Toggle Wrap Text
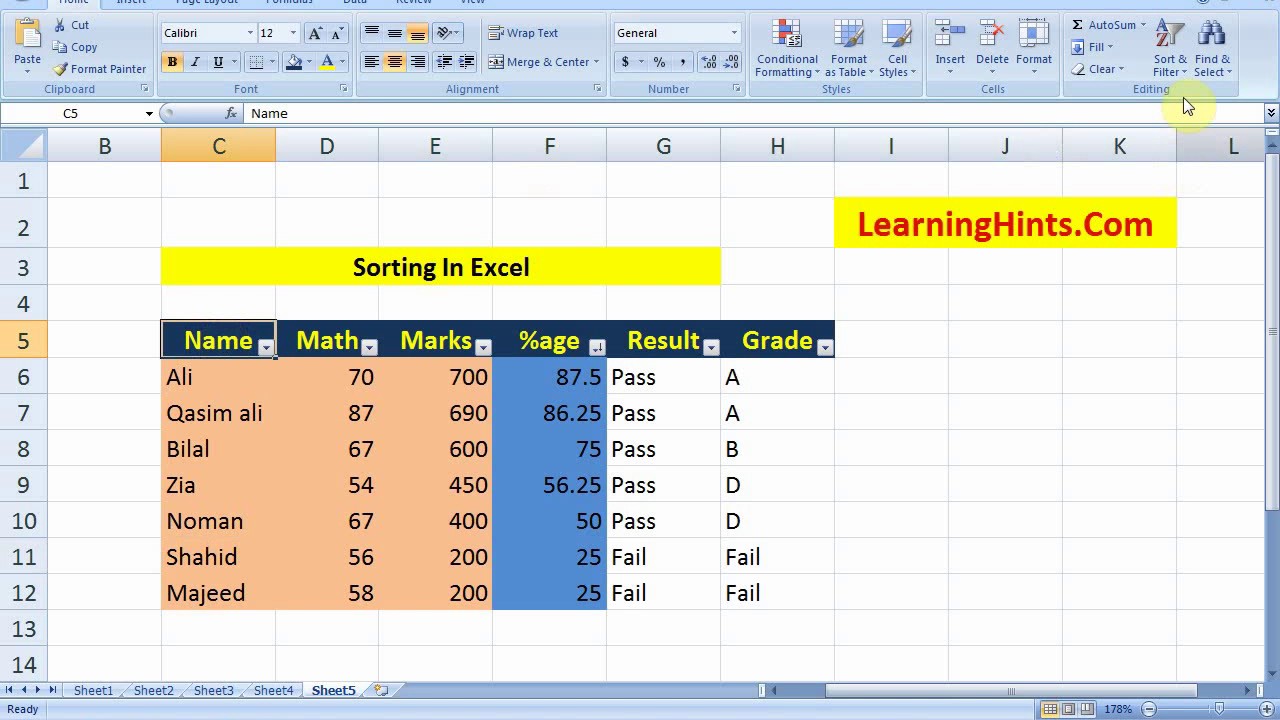The width and height of the screenshot is (1280, 720). 523,33
